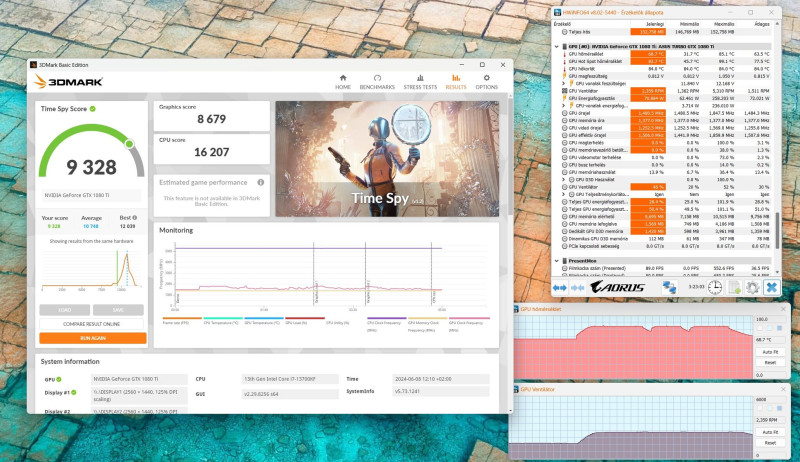The width and height of the screenshot is (800, 462).
Task: Click the shrink layout inward arrows icon in HWiNFO
Action: tap(578, 288)
